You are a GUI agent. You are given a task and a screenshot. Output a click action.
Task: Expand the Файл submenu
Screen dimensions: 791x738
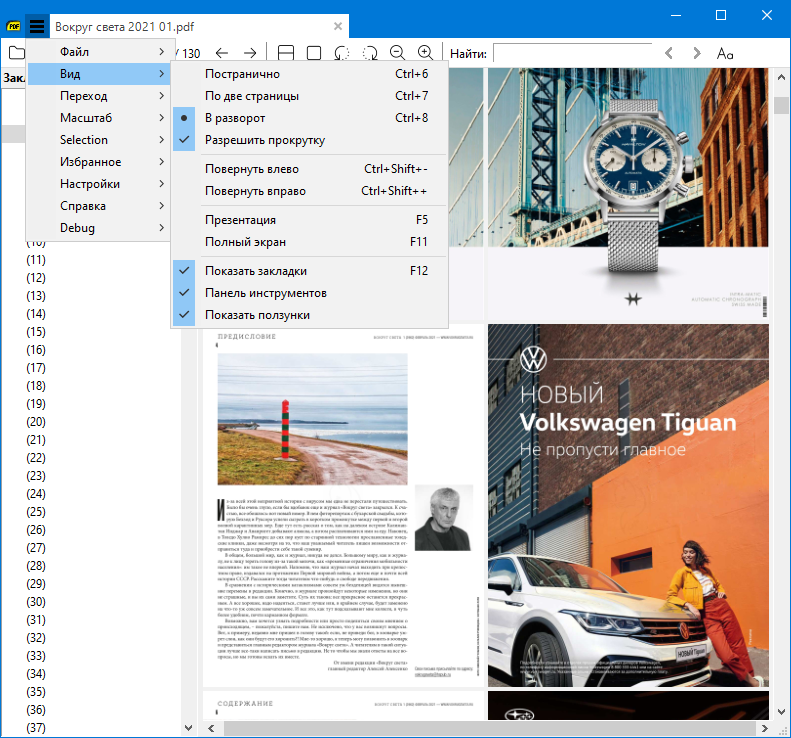tap(98, 52)
